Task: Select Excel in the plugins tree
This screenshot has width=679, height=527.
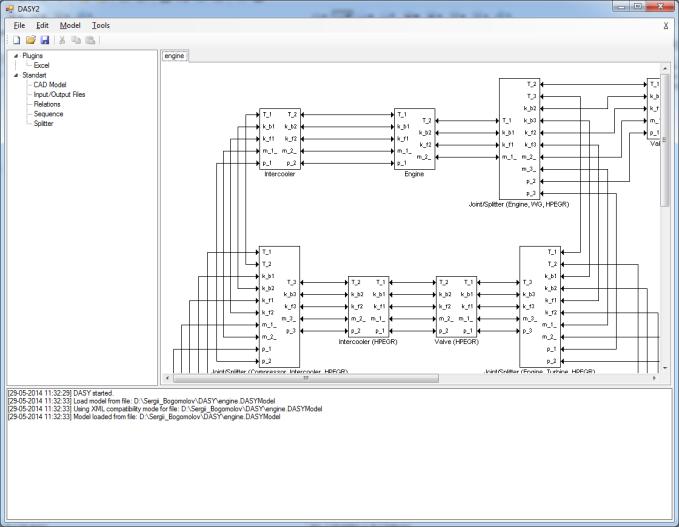Action: pos(42,65)
